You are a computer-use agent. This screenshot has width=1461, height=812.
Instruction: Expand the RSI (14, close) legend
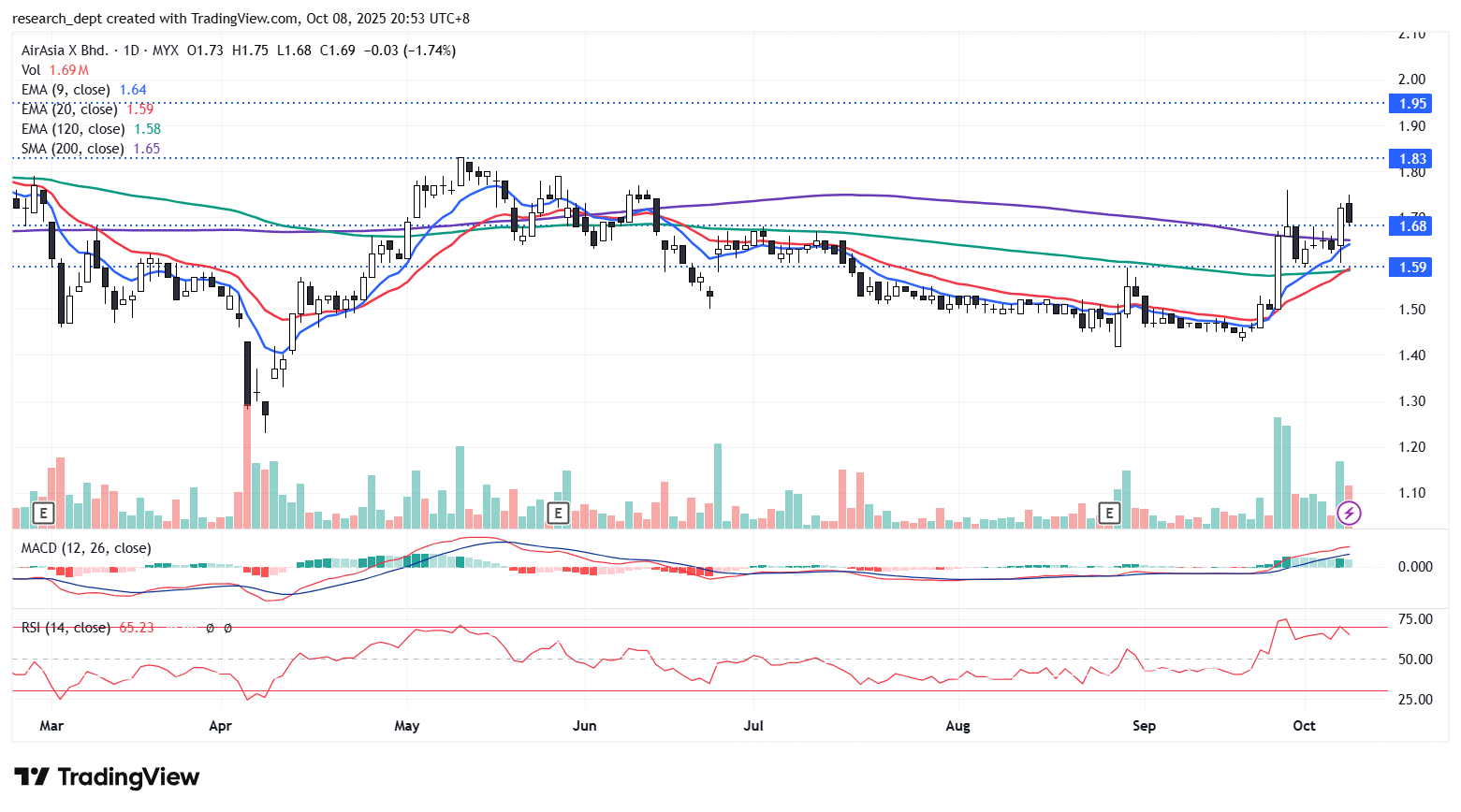coord(66,628)
